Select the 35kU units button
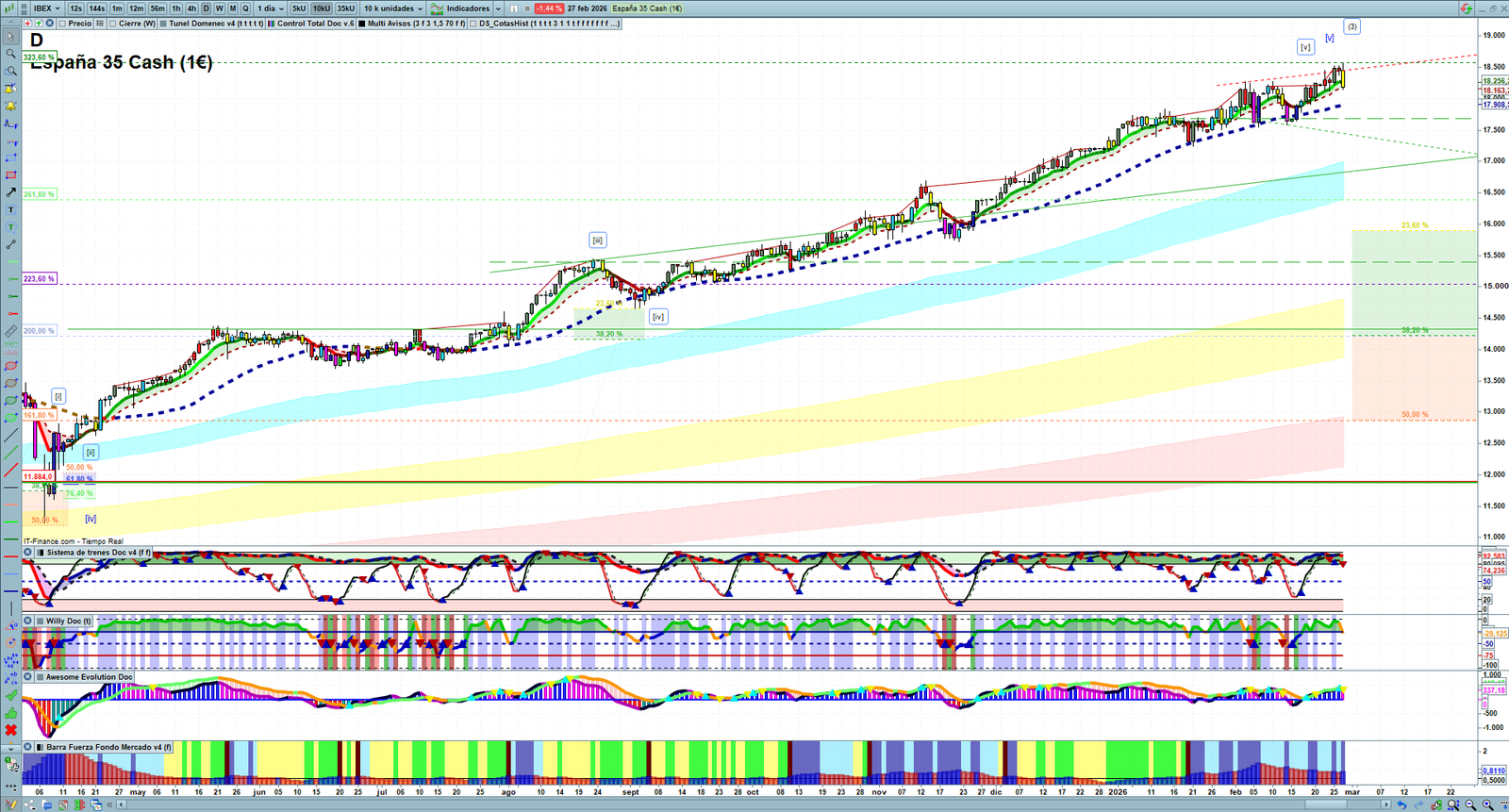 [x=346, y=8]
